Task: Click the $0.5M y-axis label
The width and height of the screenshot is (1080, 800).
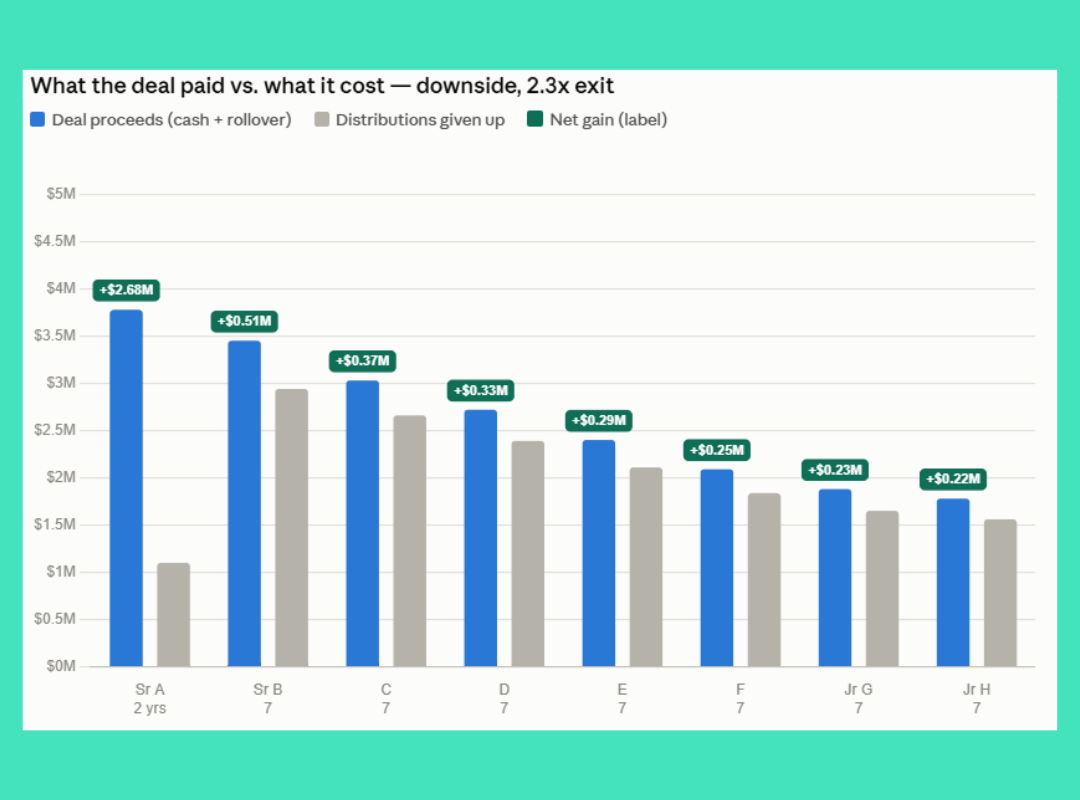Action: [x=55, y=619]
